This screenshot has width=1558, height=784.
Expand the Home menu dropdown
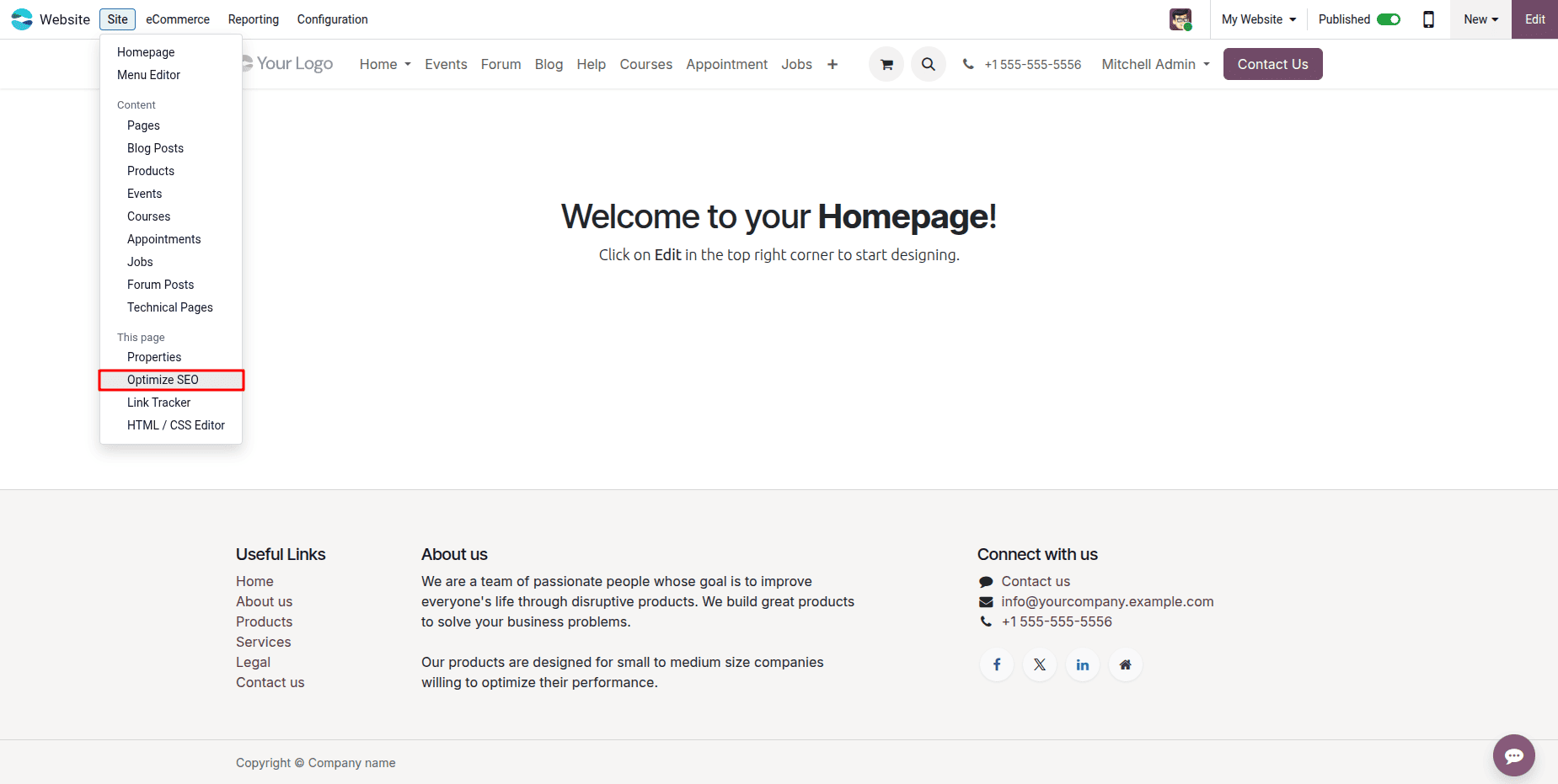pyautogui.click(x=385, y=64)
